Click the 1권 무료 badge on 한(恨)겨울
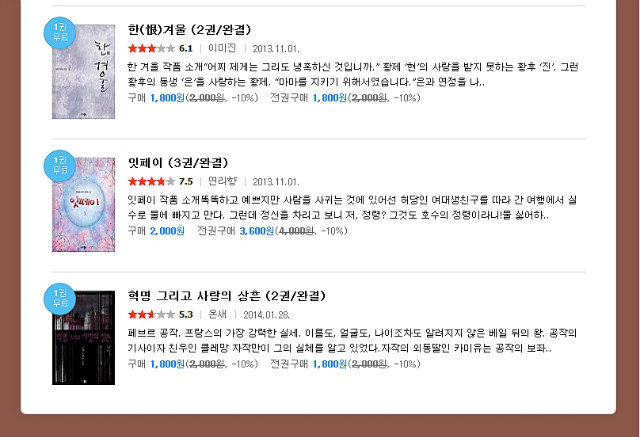The width and height of the screenshot is (640, 437). (60, 33)
